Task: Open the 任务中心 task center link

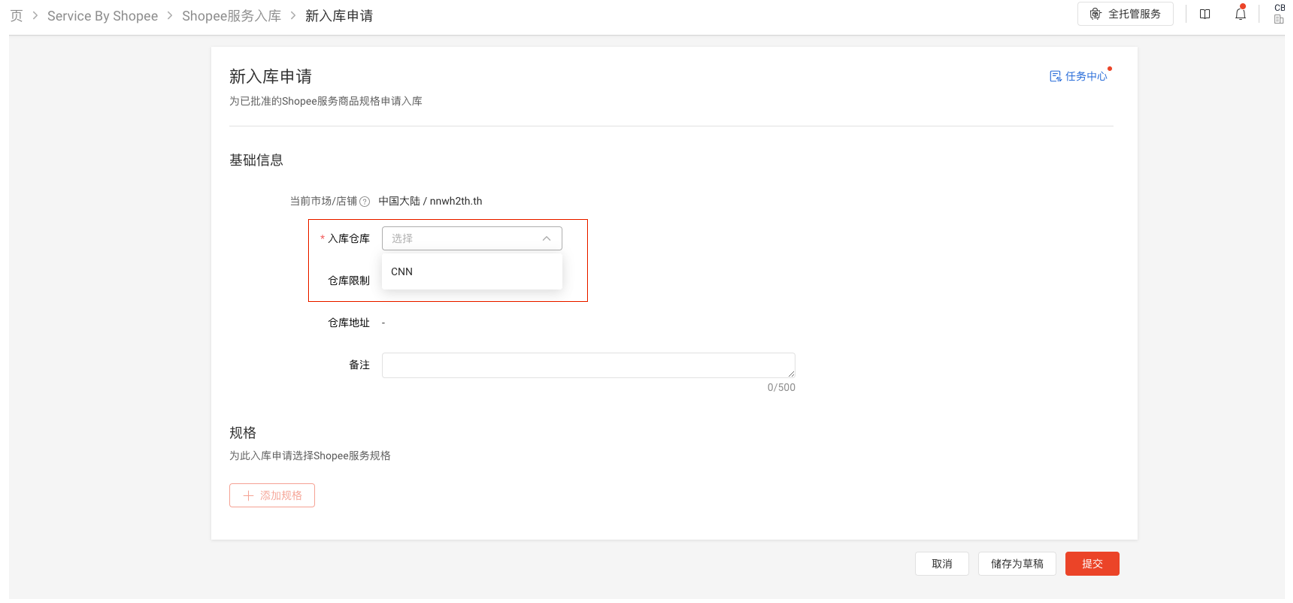Action: (x=1079, y=76)
